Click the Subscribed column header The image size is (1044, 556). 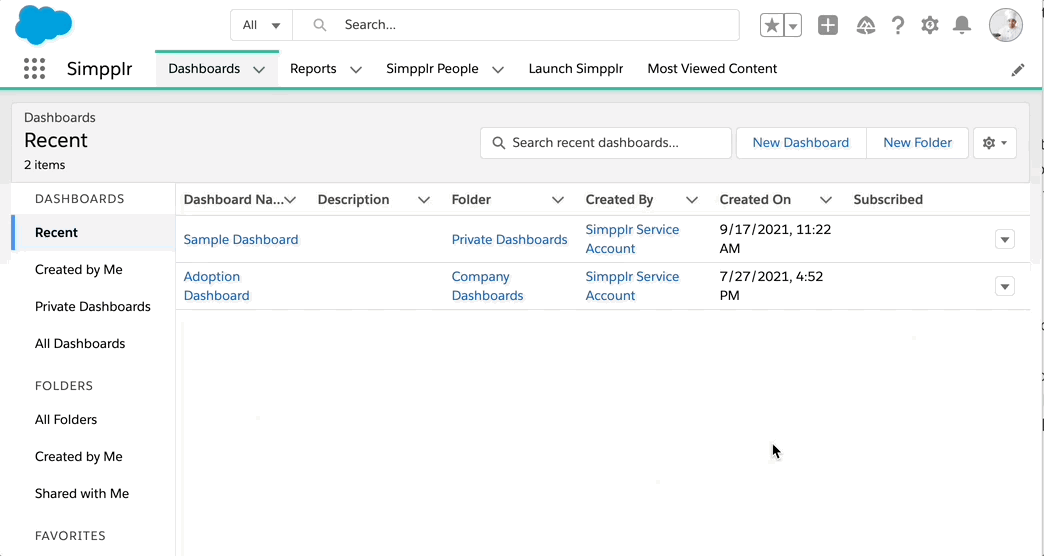coord(888,200)
